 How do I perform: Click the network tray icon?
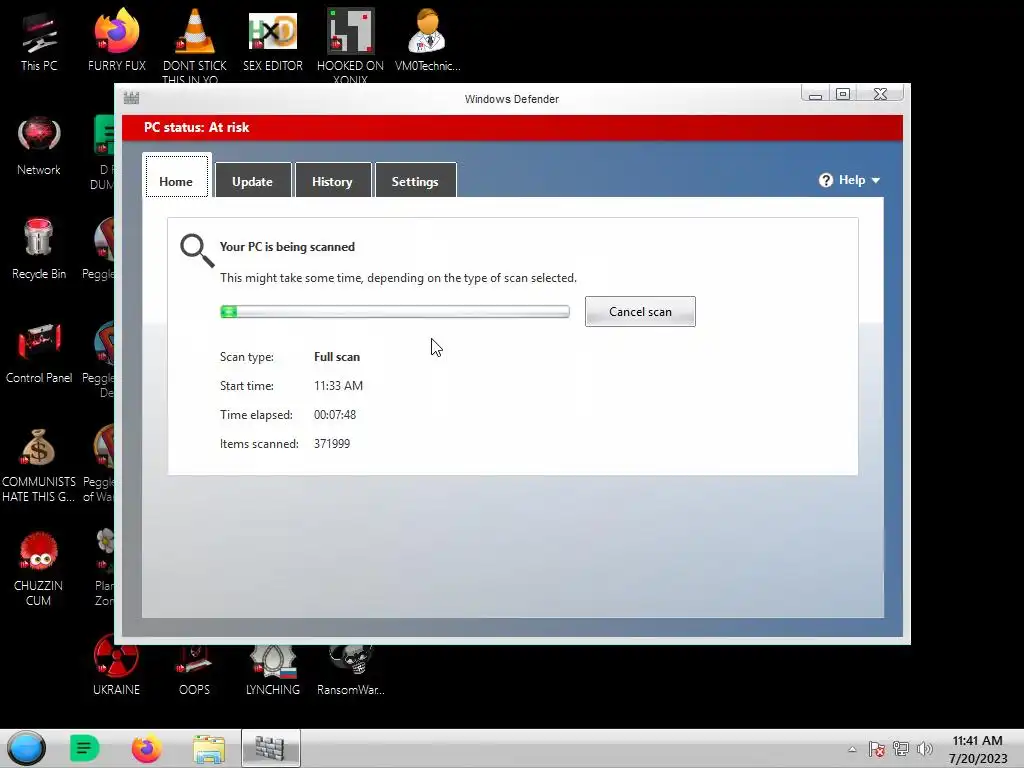pos(901,749)
